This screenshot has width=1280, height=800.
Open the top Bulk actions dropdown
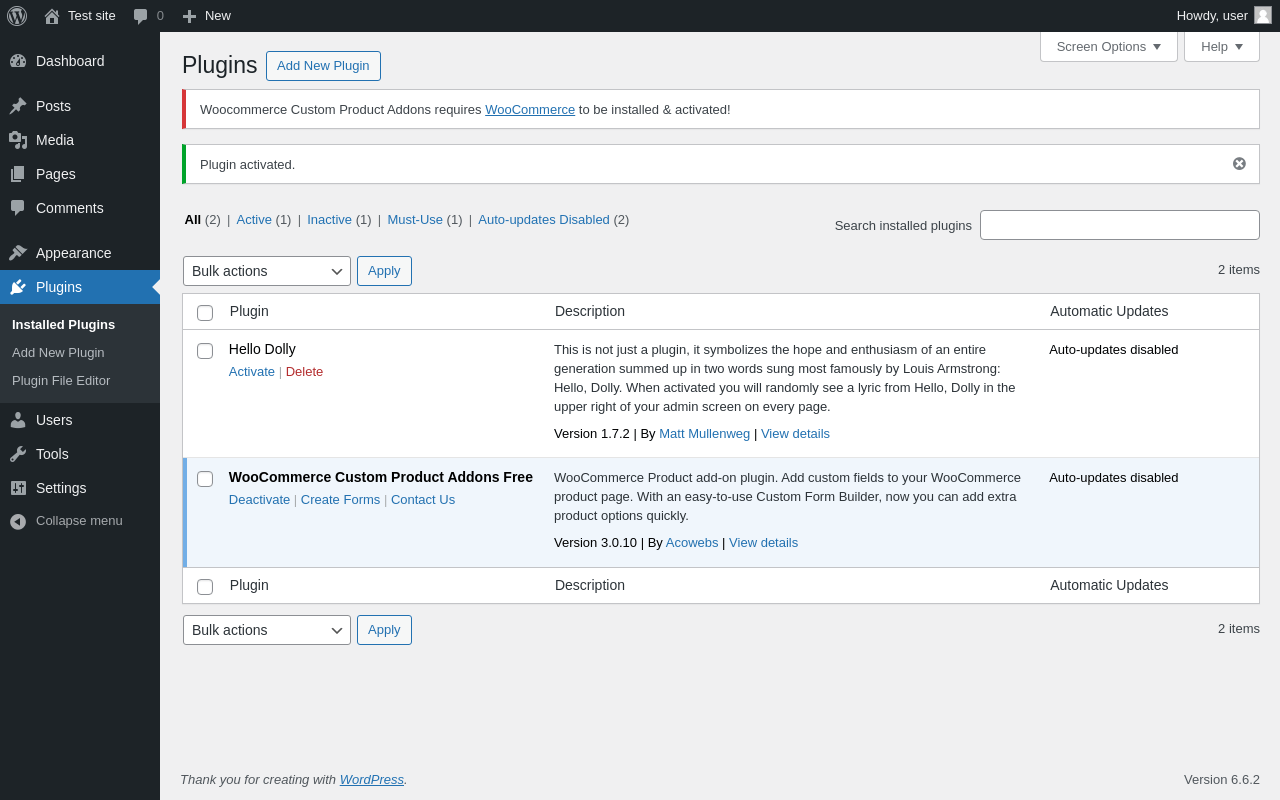click(x=266, y=271)
